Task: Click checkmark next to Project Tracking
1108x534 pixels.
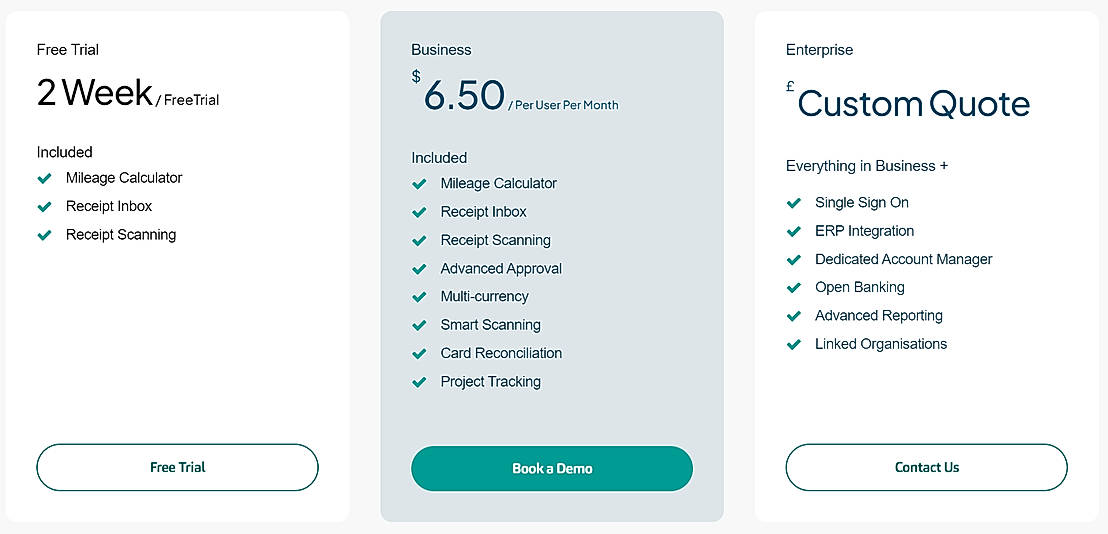Action: pos(419,382)
